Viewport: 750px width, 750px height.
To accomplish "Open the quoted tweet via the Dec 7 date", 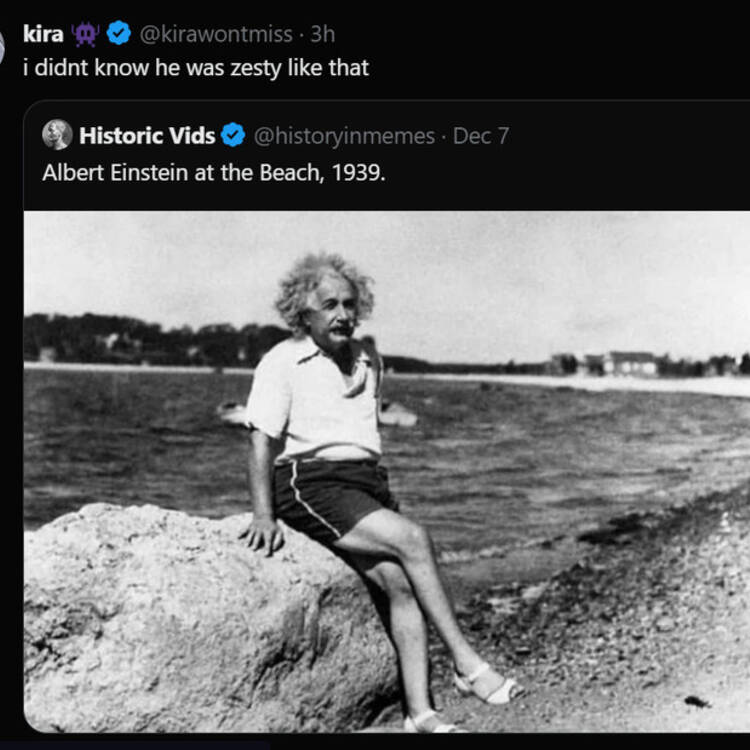I will coord(481,136).
